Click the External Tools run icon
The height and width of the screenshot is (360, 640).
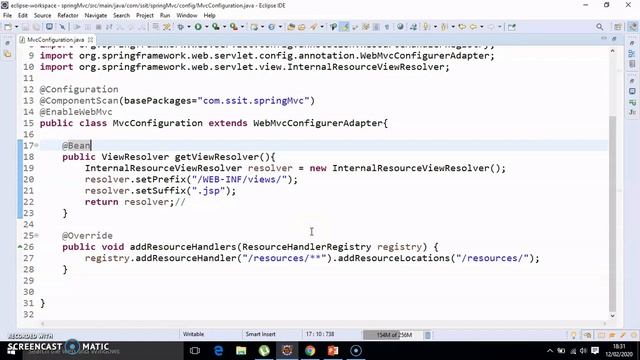tap(233, 27)
